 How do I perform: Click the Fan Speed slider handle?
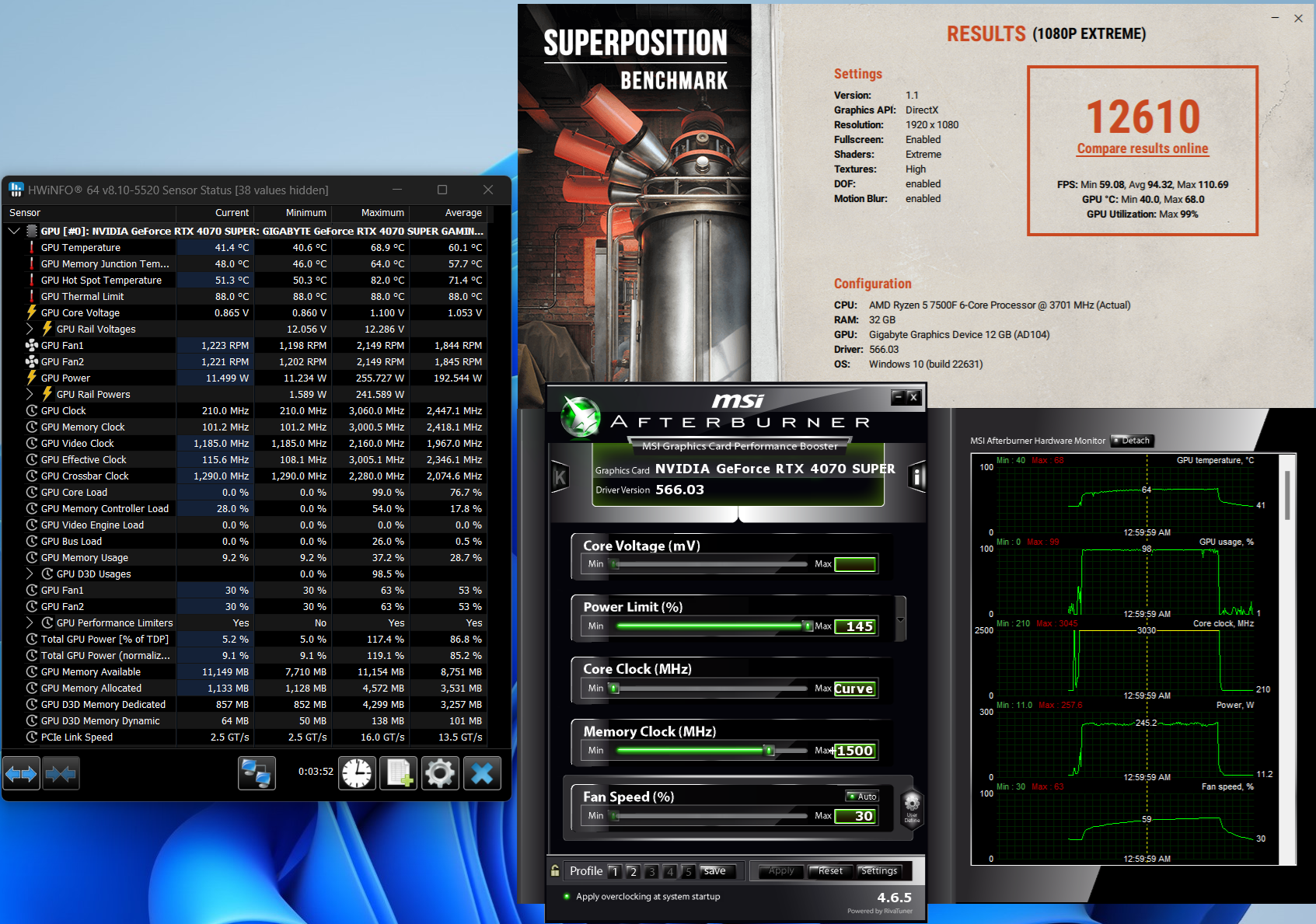pos(615,816)
